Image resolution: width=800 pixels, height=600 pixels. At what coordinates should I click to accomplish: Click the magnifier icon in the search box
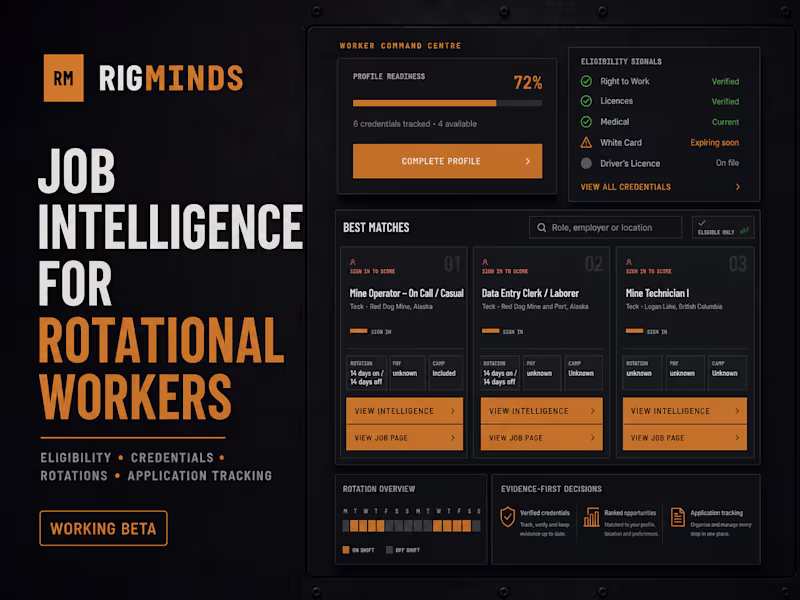pos(541,228)
